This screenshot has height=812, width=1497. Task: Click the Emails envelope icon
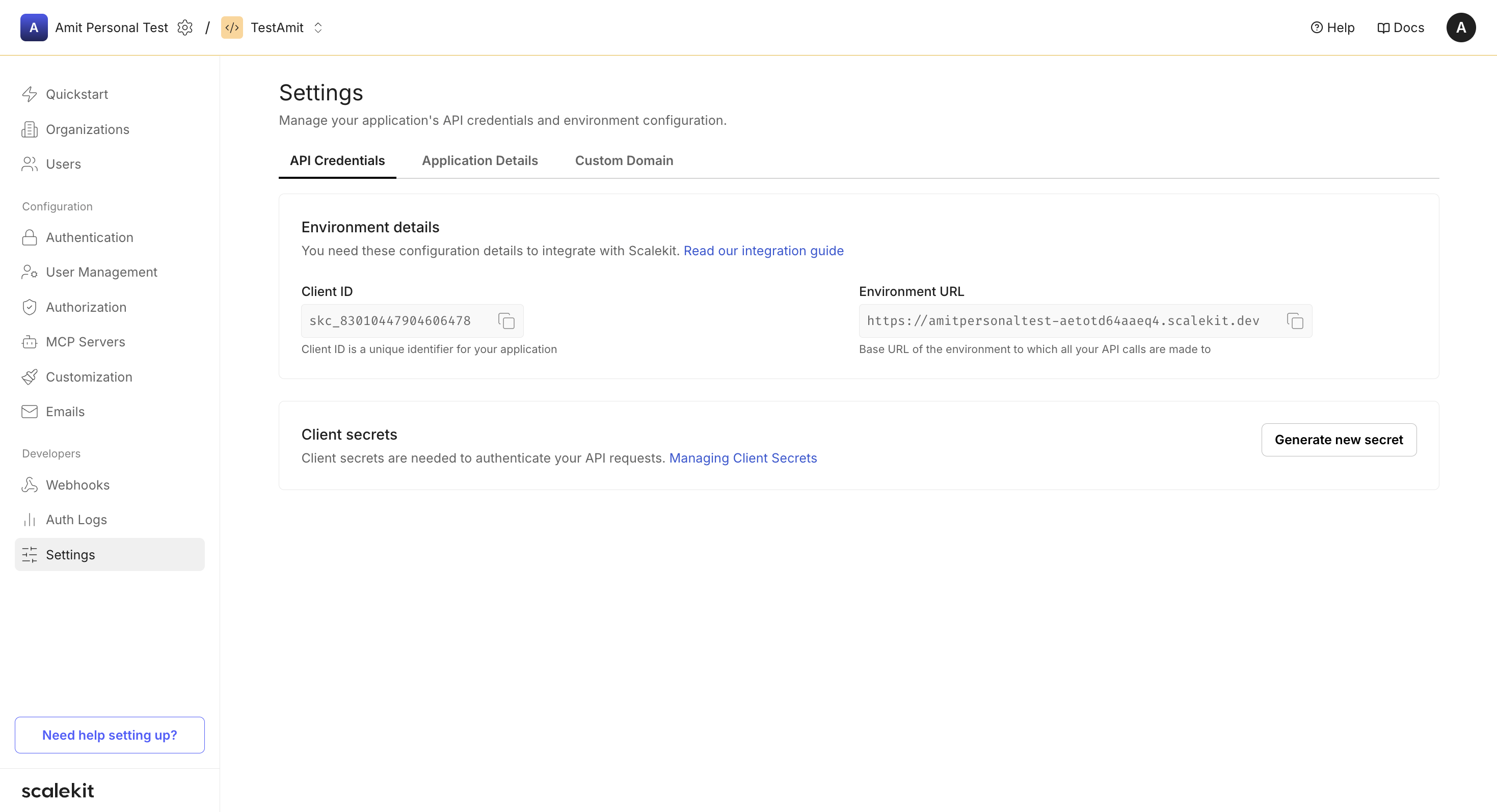[x=30, y=411]
